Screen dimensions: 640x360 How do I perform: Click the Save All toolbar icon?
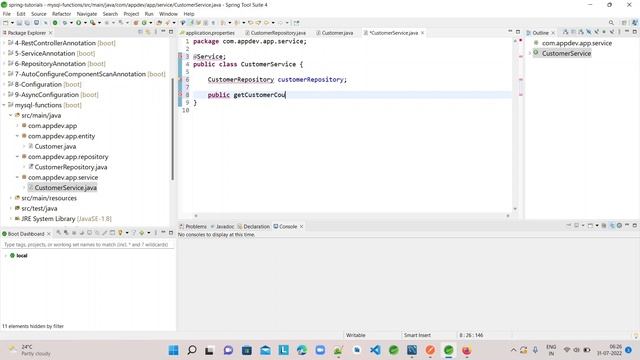pyautogui.click(x=27, y=23)
